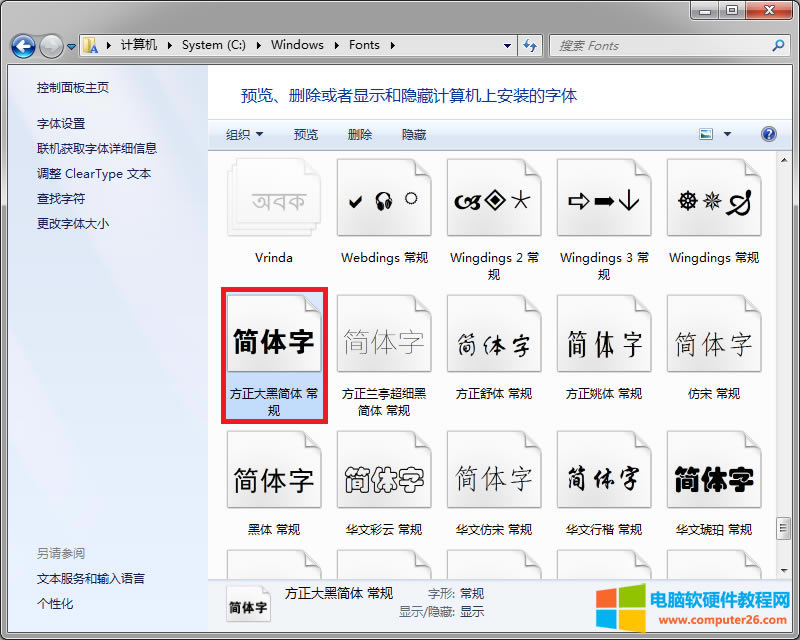This screenshot has height=640, width=800.
Task: Open the view options dropdown arrow
Action: [x=728, y=134]
